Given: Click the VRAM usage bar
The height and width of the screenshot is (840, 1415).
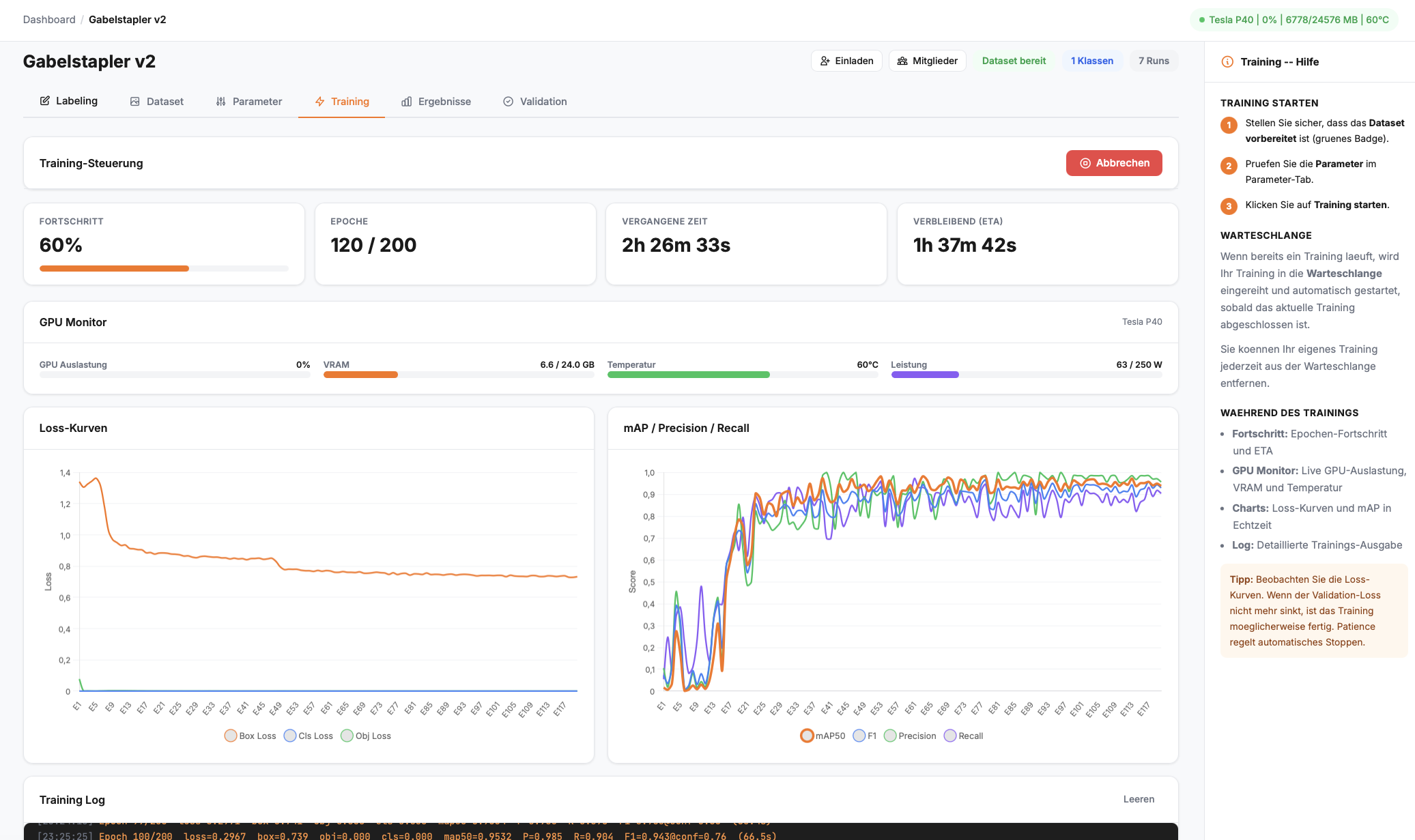Looking at the screenshot, I should (459, 375).
